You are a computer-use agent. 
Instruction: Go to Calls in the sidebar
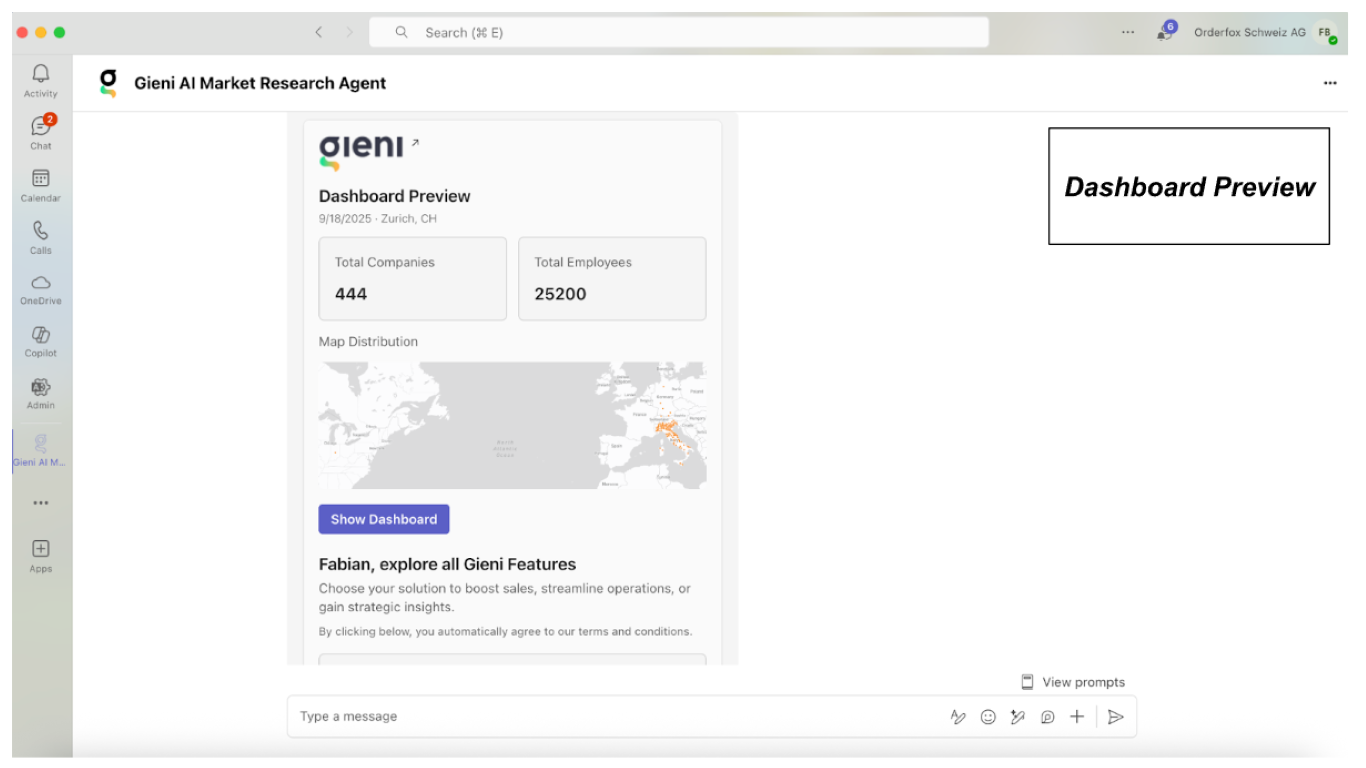pos(41,237)
